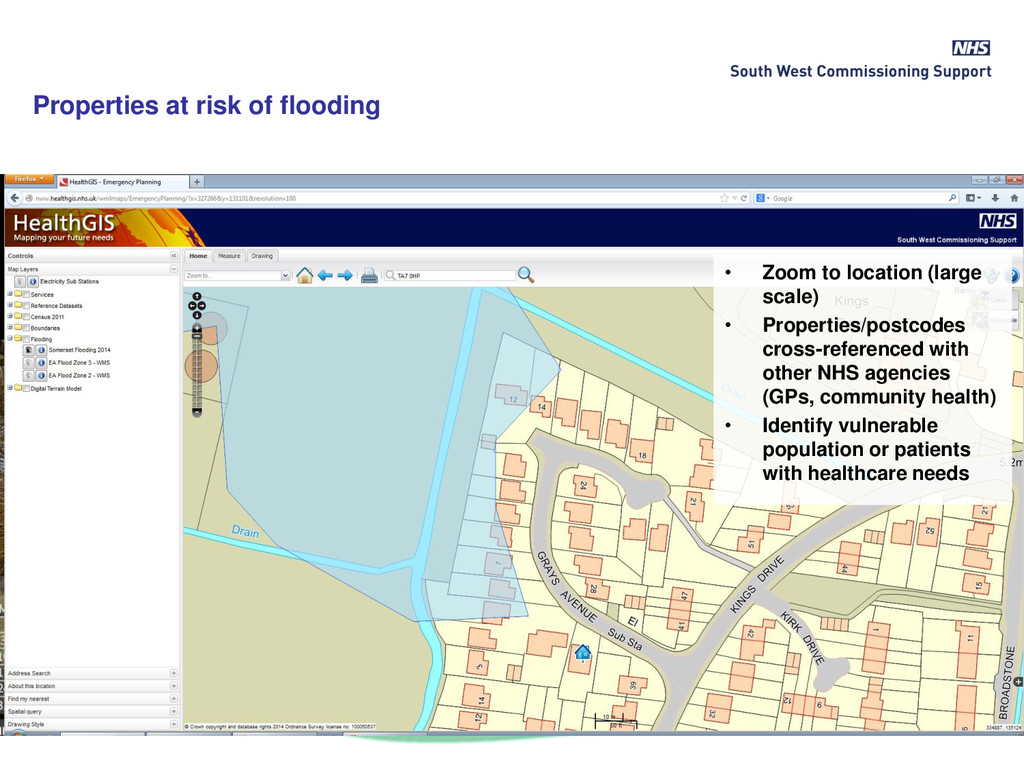
Task: Expand the Reference Datasets tree node
Action: click(10, 305)
